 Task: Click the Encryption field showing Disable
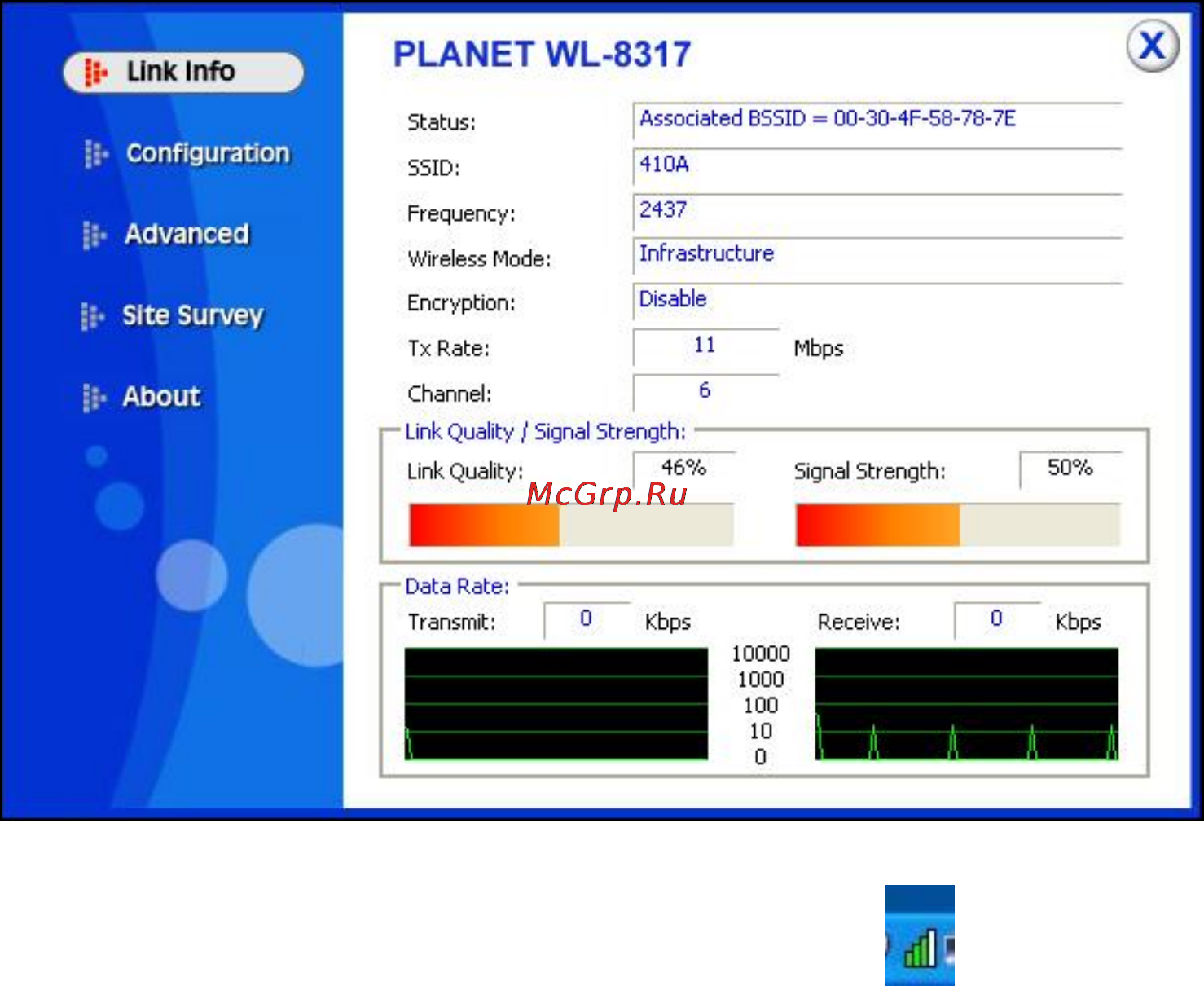pyautogui.click(x=877, y=301)
